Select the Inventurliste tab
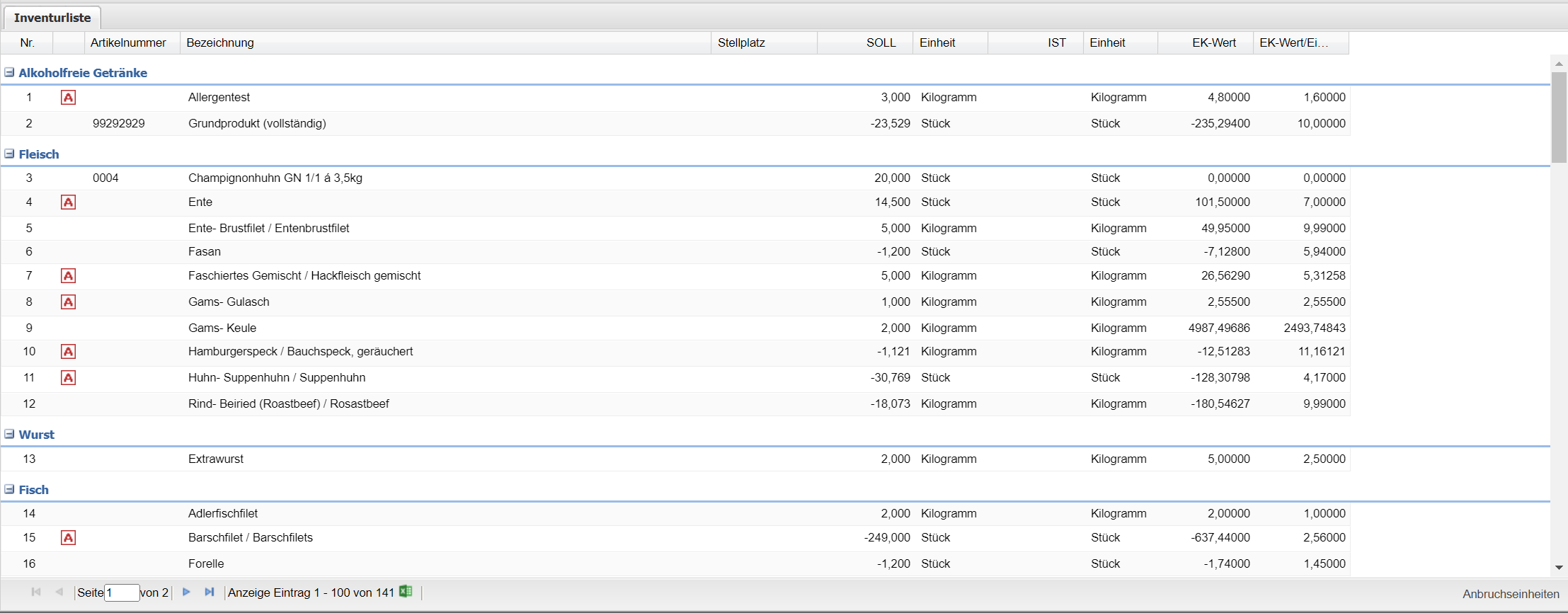 [x=52, y=18]
